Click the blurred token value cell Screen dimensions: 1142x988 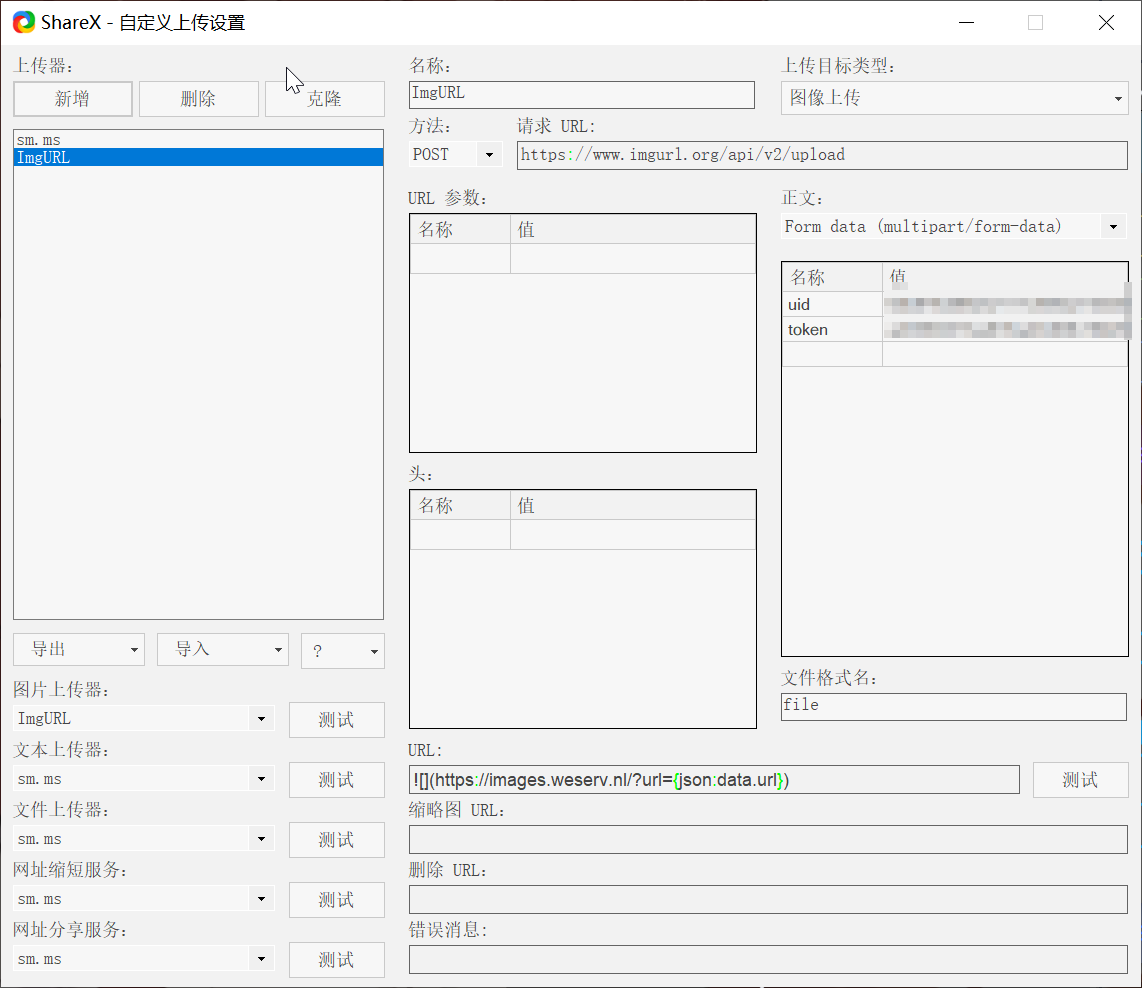(1005, 329)
